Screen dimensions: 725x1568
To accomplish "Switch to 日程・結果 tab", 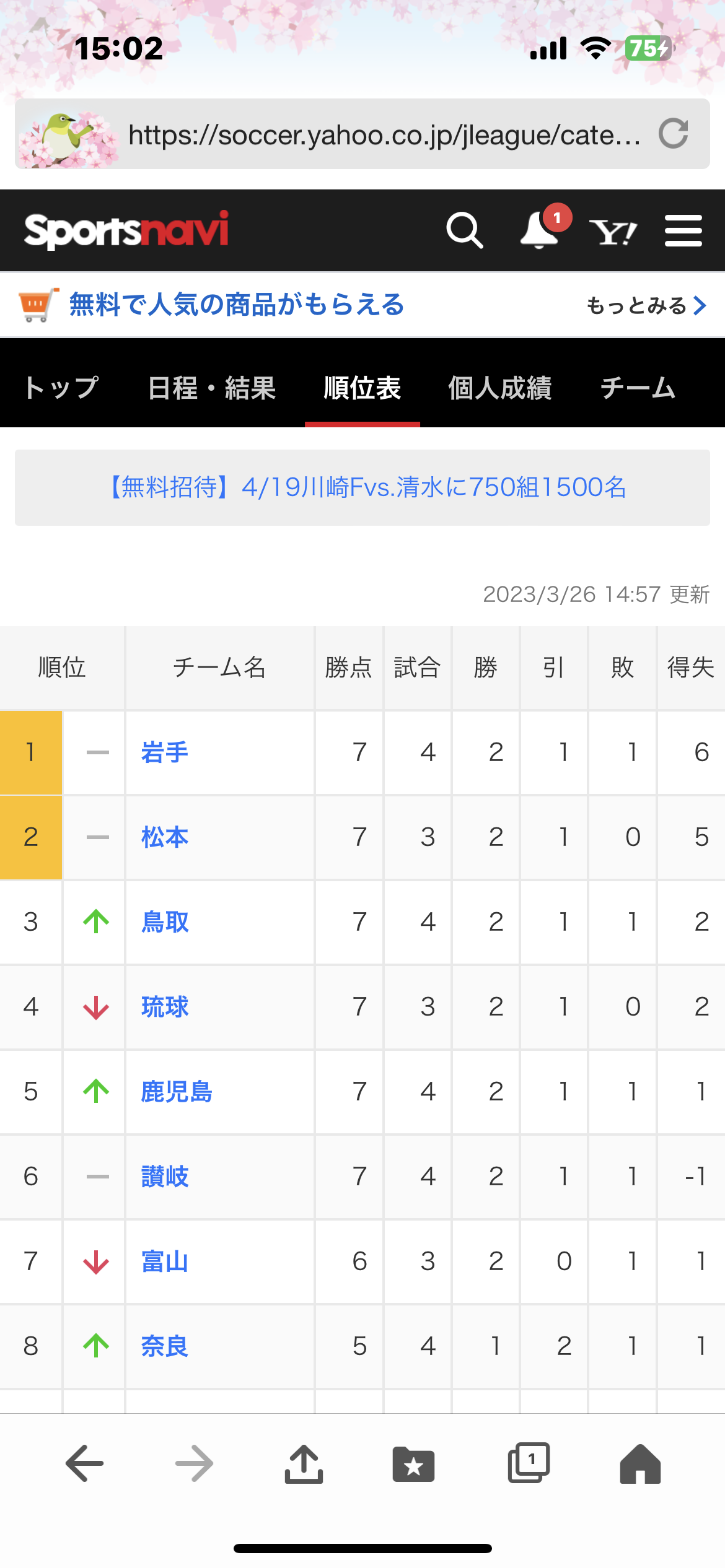I will click(x=211, y=388).
